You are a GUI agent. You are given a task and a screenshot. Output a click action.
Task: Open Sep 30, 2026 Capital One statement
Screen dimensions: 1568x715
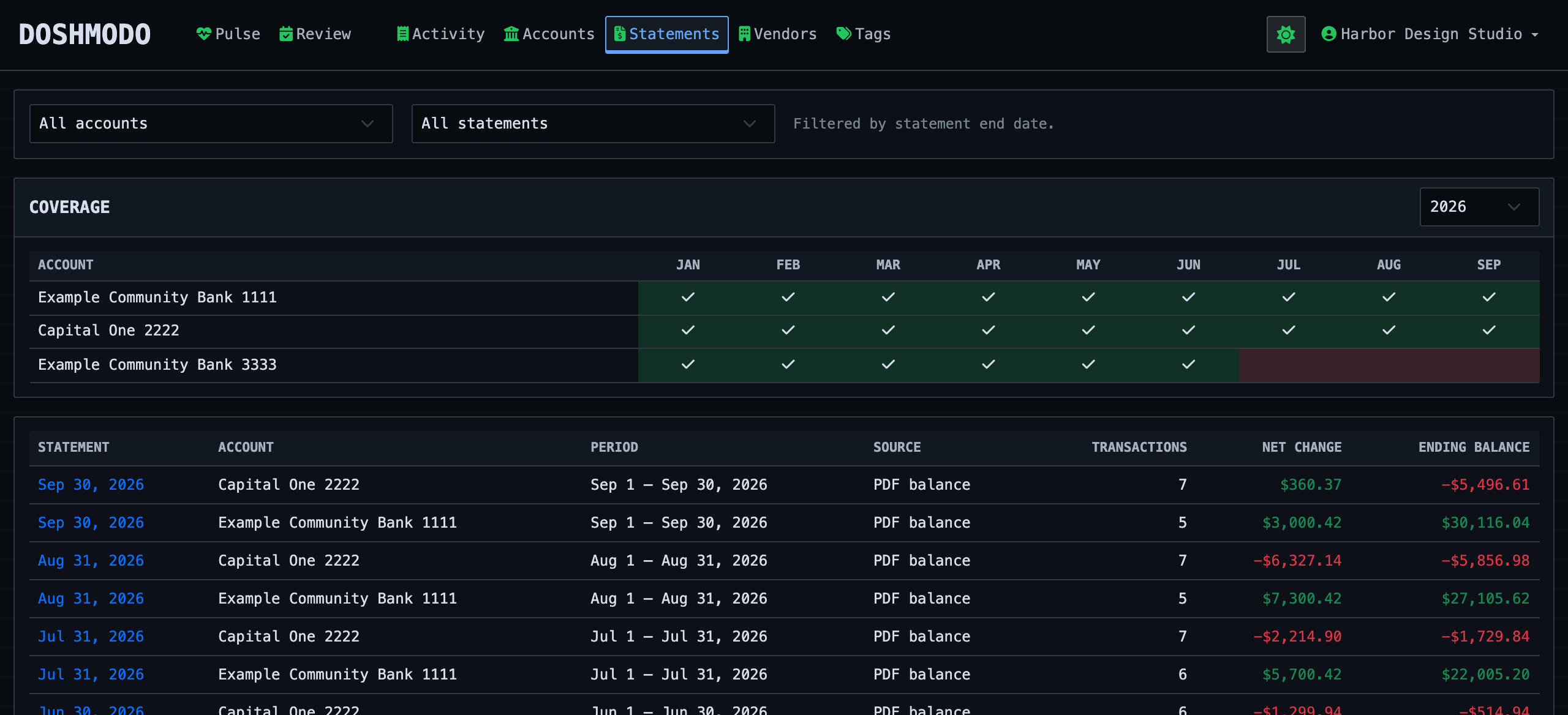(91, 485)
